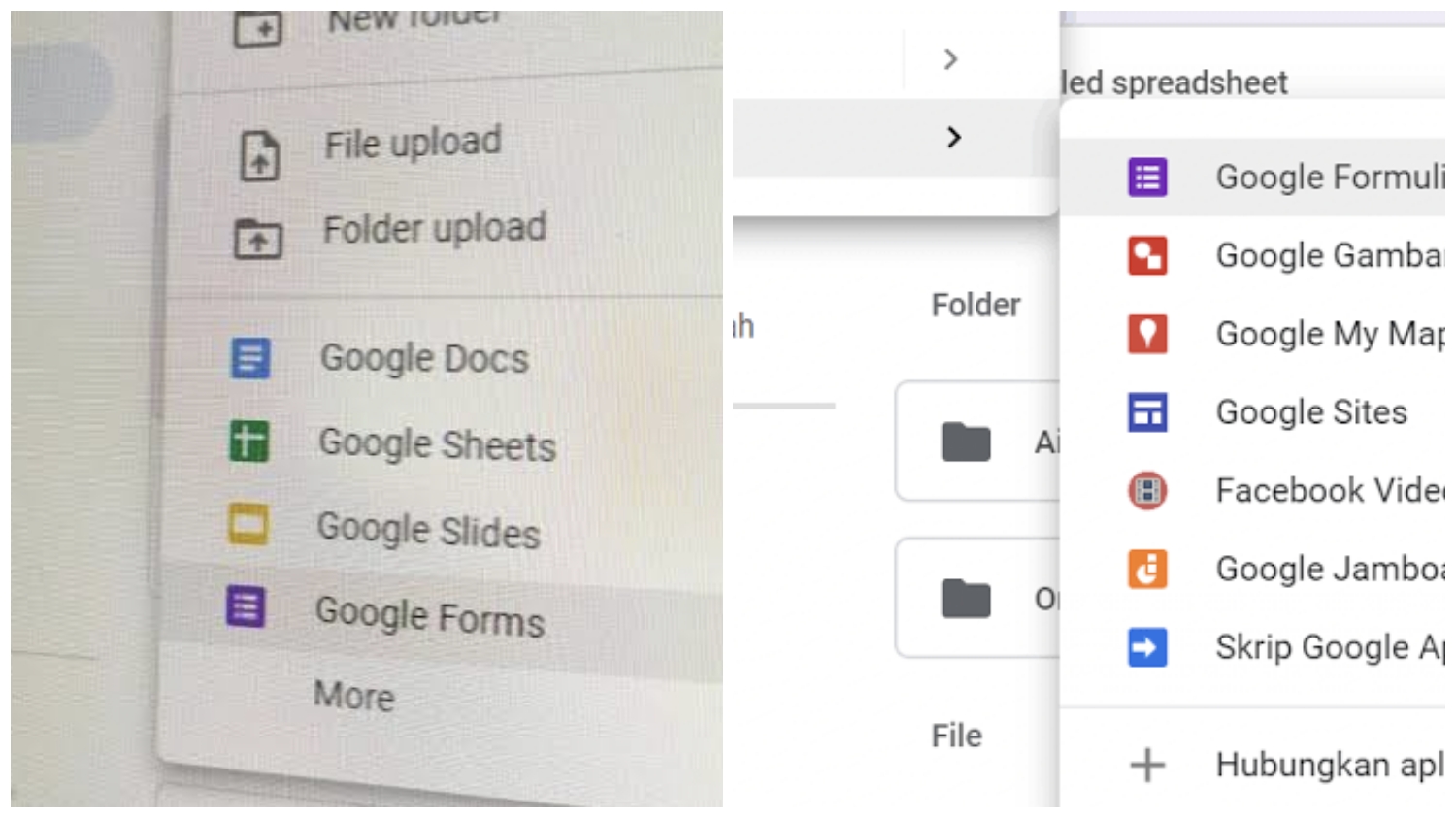Create a new Google Sites page

1311,411
